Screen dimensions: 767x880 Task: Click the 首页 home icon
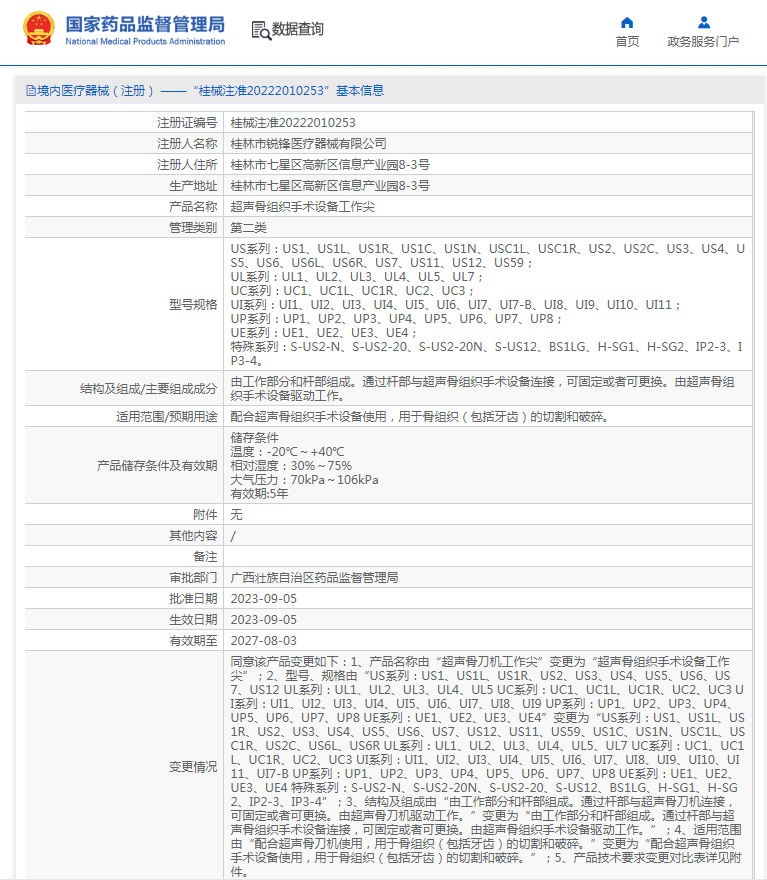pyautogui.click(x=627, y=22)
